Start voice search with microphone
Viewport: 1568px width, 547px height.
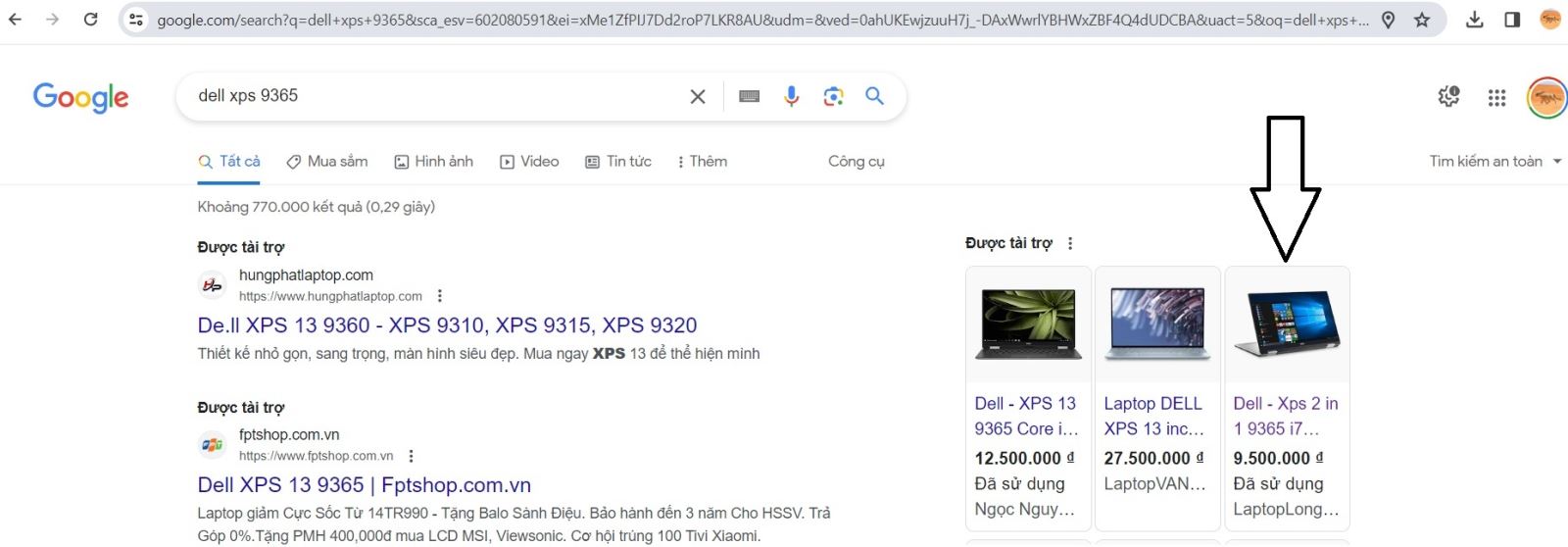pos(791,96)
